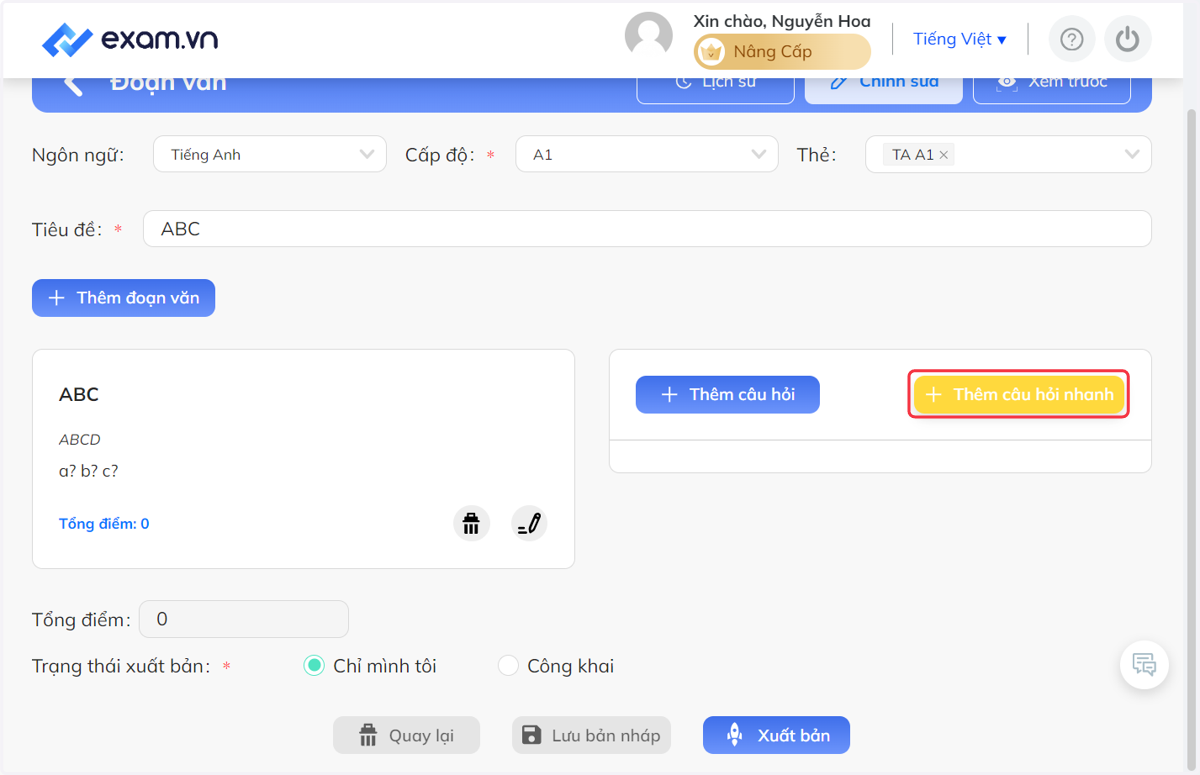The height and width of the screenshot is (775, 1200).
Task: Click the Quay lại button
Action: click(406, 735)
